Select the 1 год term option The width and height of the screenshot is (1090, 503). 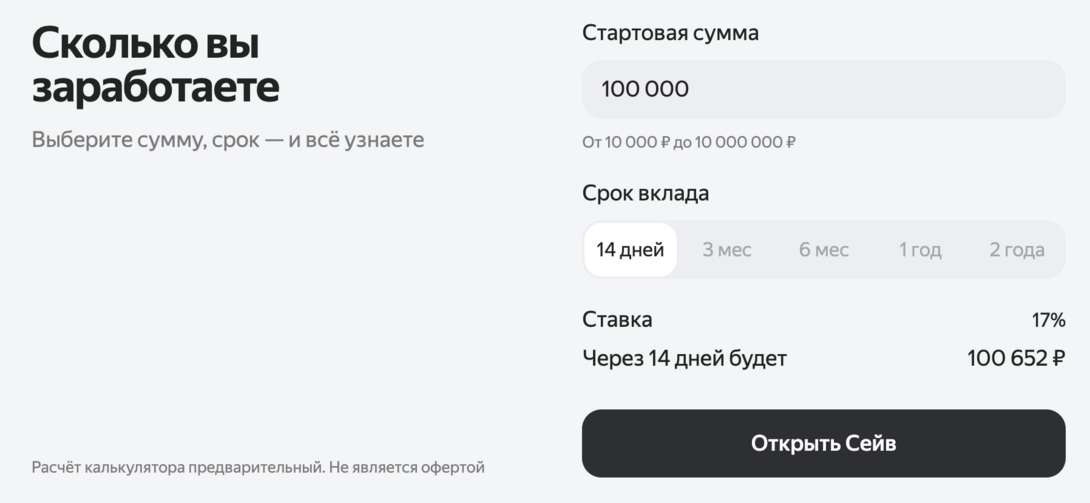click(920, 250)
